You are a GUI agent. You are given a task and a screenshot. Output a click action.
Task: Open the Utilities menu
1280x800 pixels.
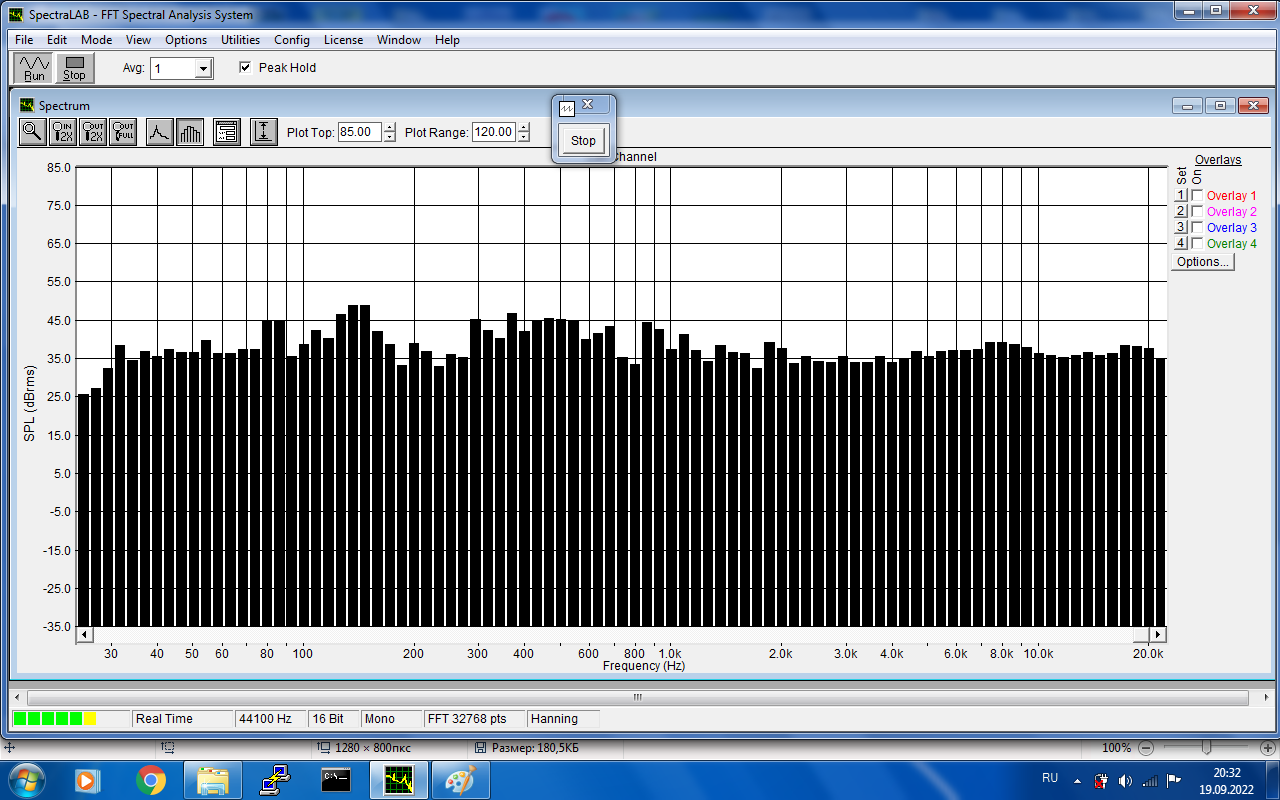click(240, 40)
